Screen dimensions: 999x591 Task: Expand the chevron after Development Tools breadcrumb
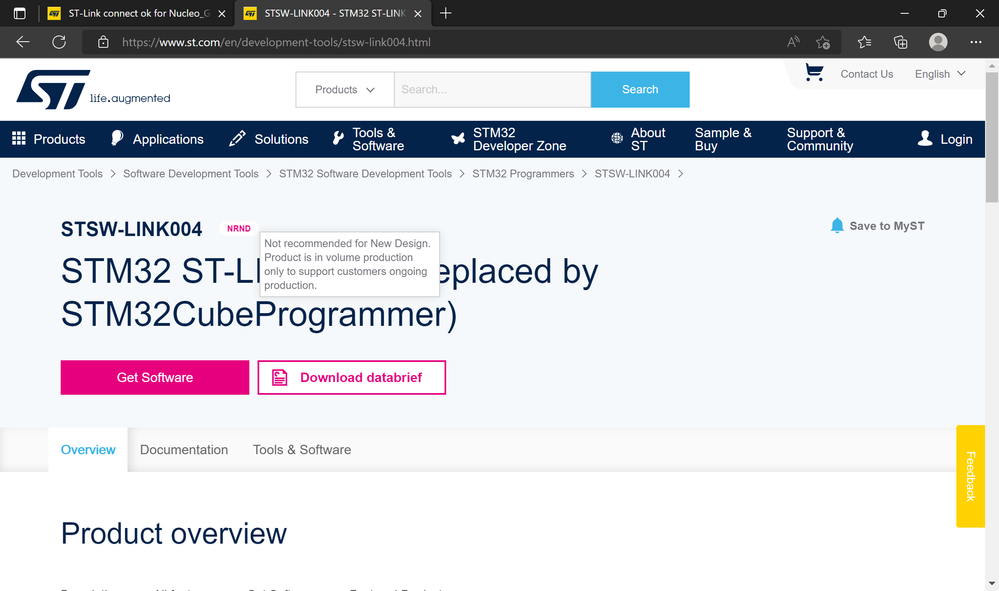[113, 174]
